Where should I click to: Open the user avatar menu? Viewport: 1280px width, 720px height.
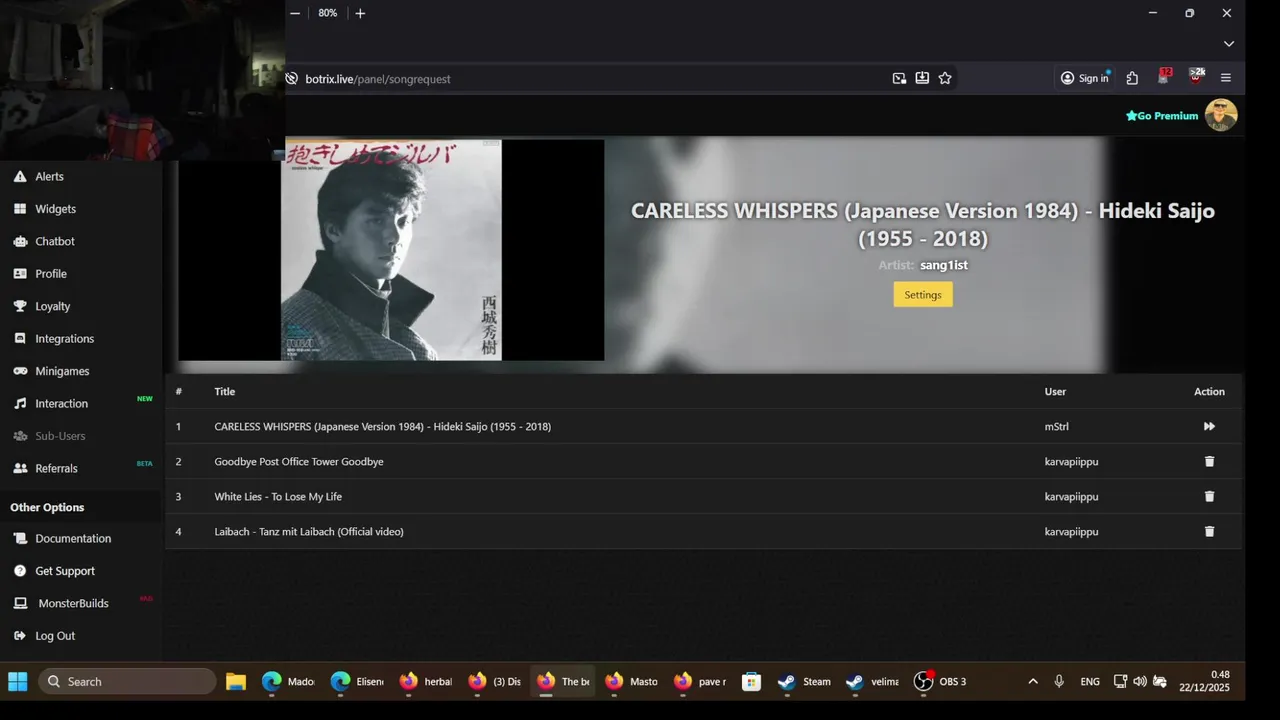[x=1221, y=115]
